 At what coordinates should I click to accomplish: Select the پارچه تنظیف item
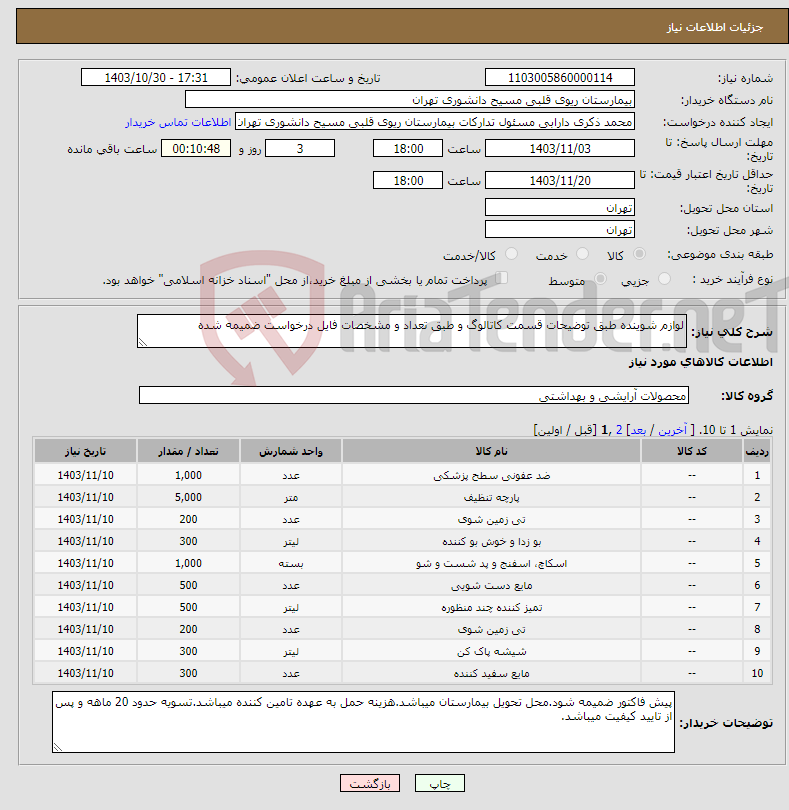(491, 497)
